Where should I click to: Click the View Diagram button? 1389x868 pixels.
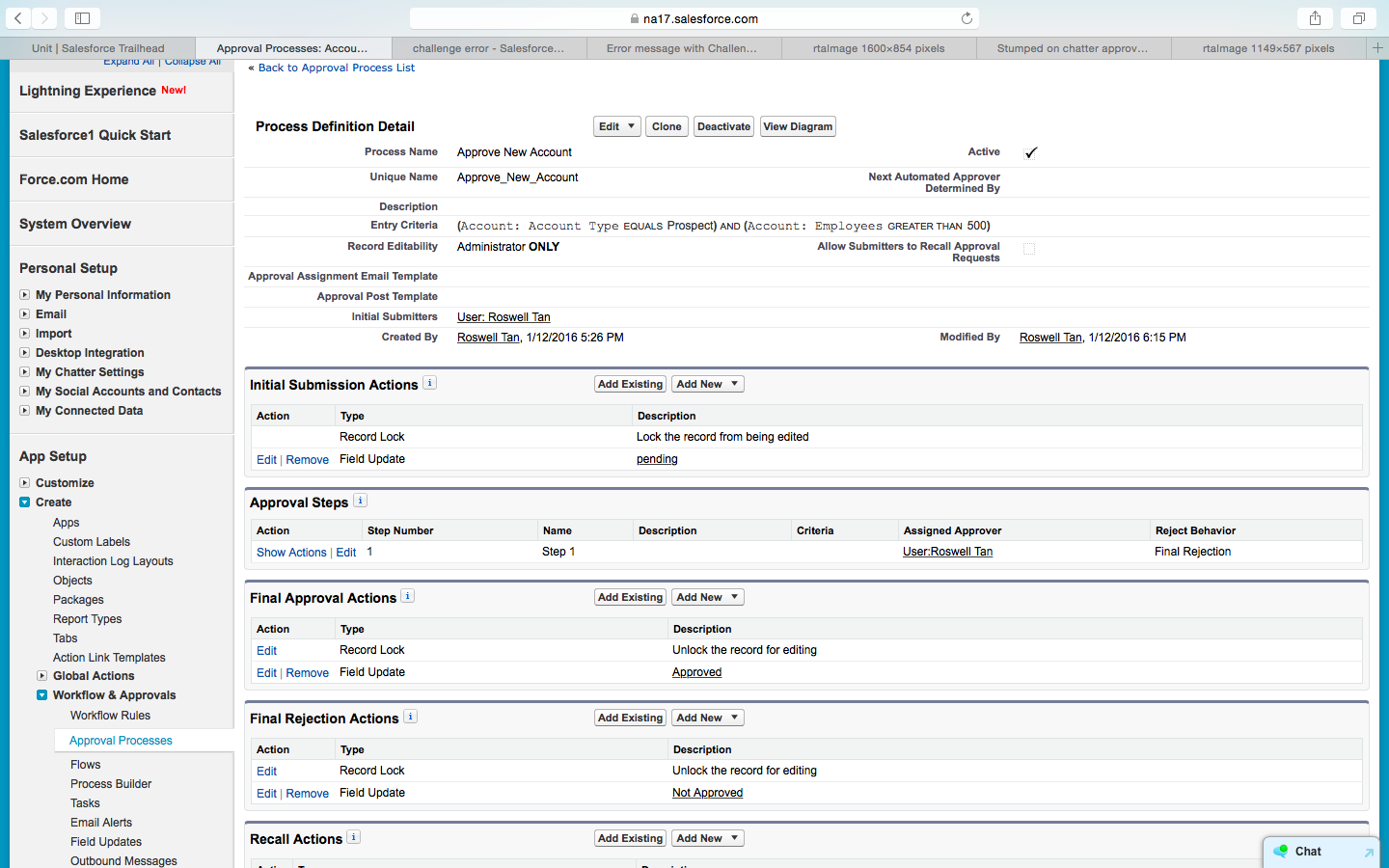pyautogui.click(x=797, y=126)
